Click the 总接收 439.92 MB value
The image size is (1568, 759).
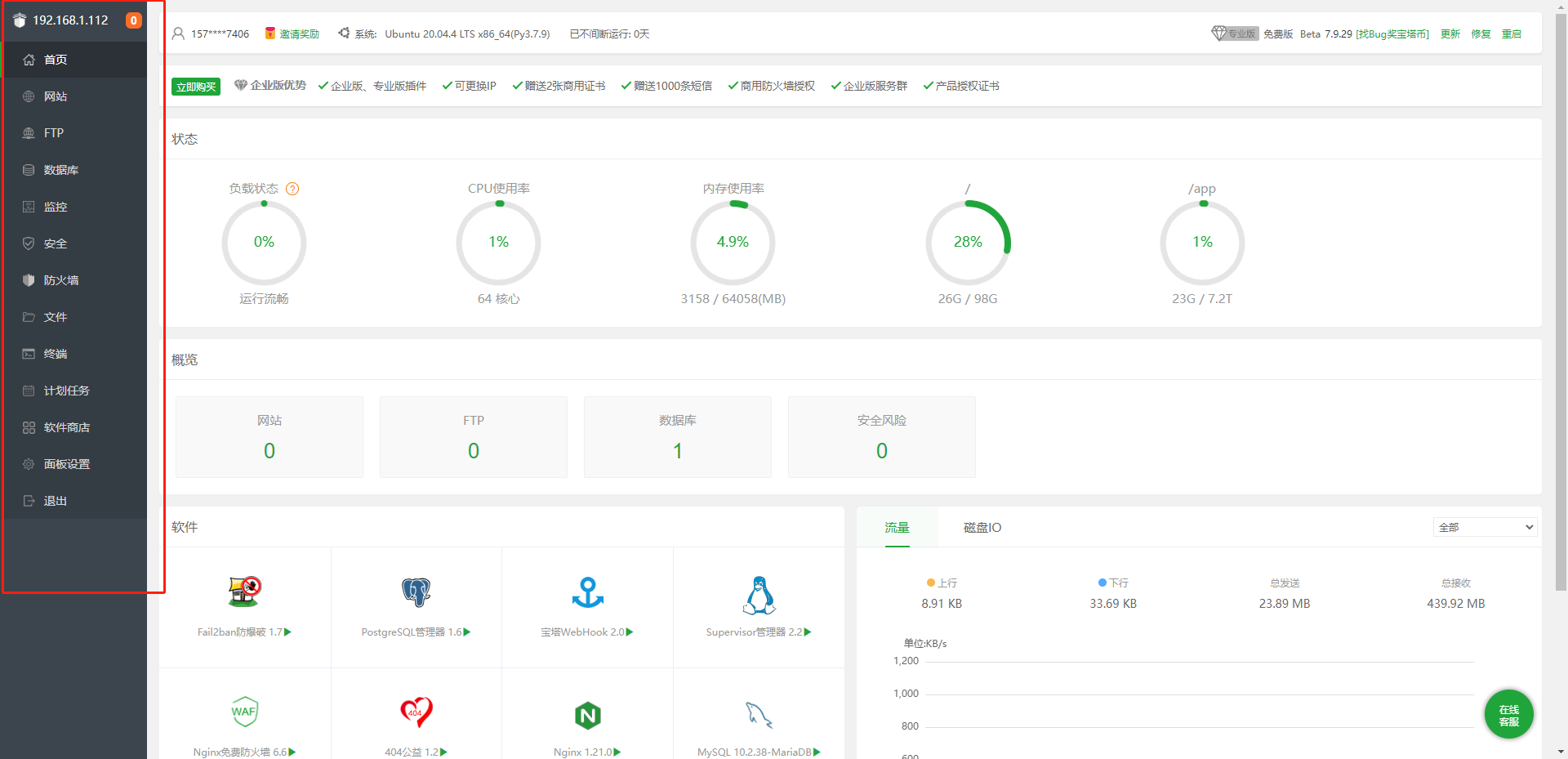click(x=1456, y=604)
